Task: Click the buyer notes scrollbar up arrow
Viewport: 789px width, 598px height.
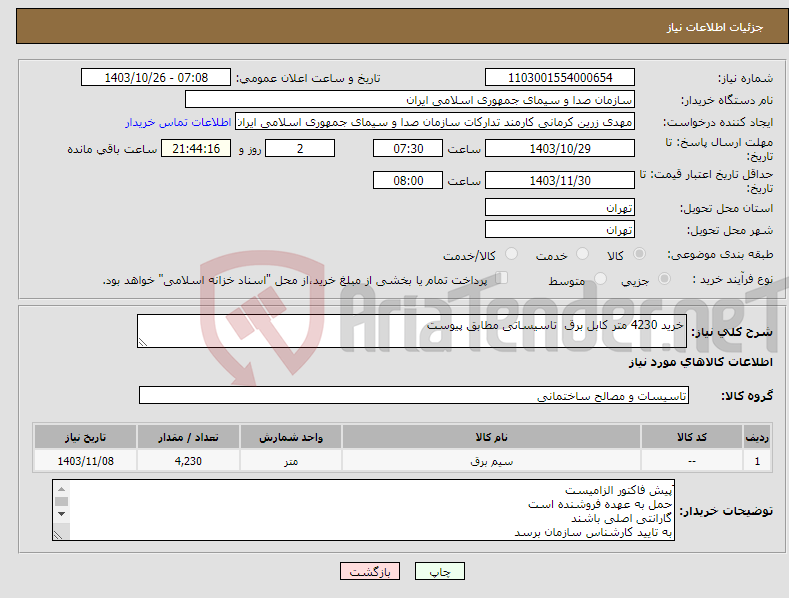Action: (x=61, y=489)
